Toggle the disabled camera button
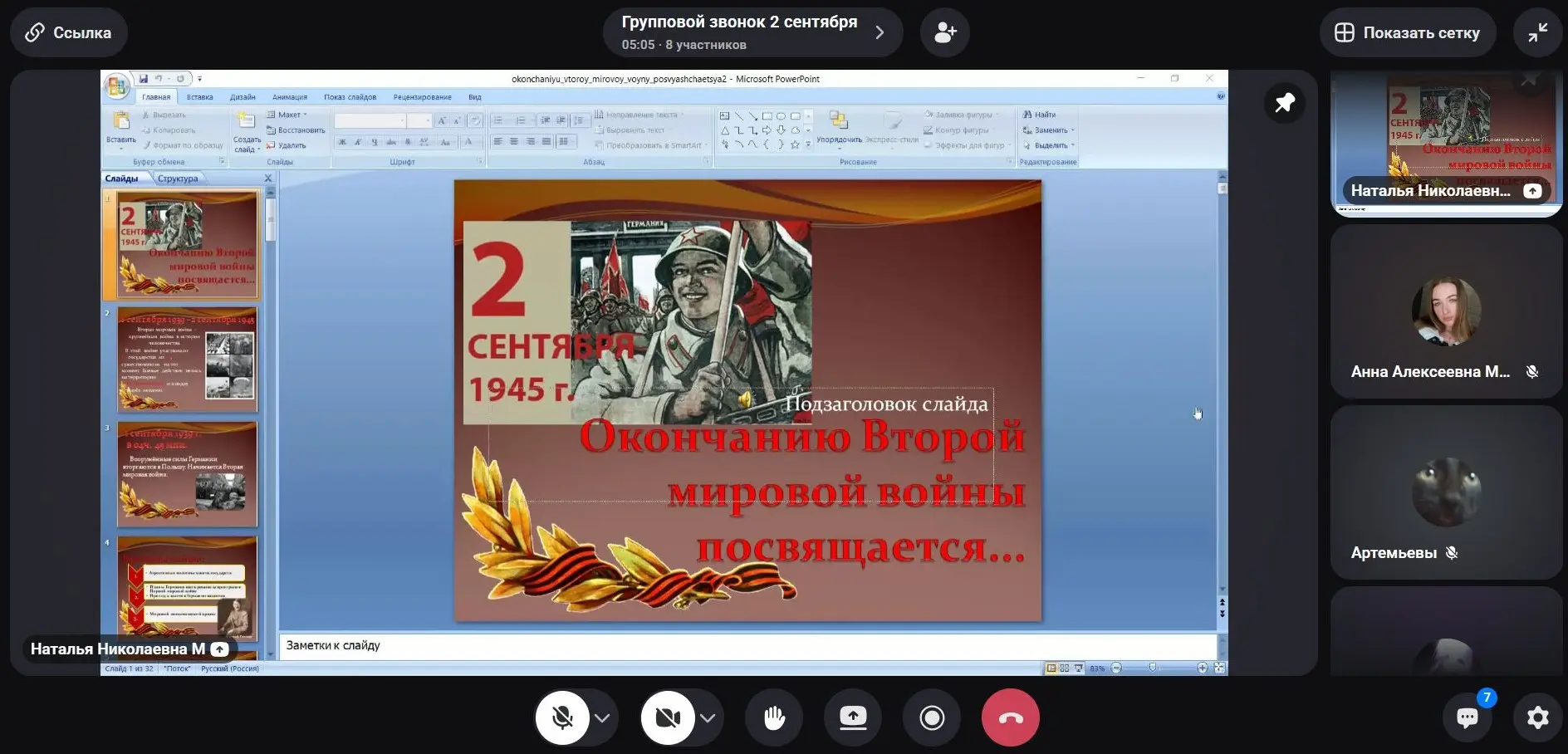The height and width of the screenshot is (754, 1568). coord(668,717)
